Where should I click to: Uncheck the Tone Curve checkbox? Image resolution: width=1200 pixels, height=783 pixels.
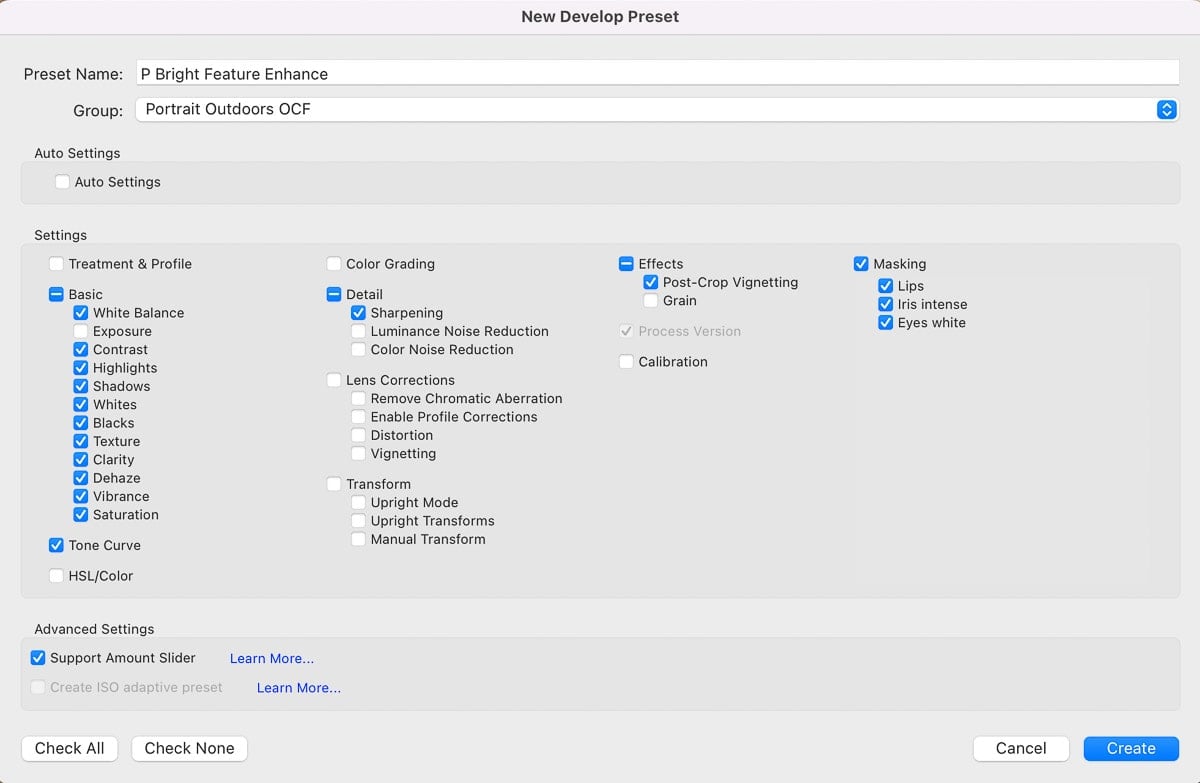(x=56, y=545)
